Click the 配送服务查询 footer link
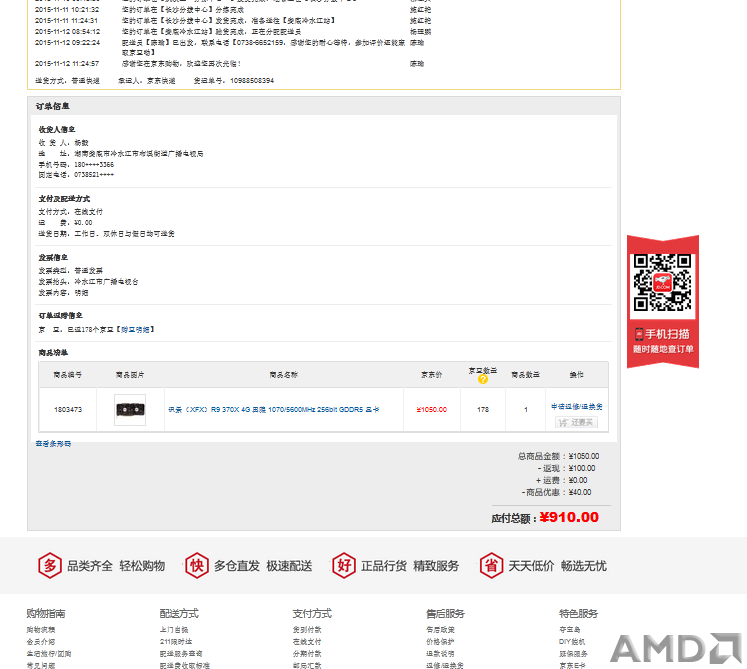 [x=181, y=654]
